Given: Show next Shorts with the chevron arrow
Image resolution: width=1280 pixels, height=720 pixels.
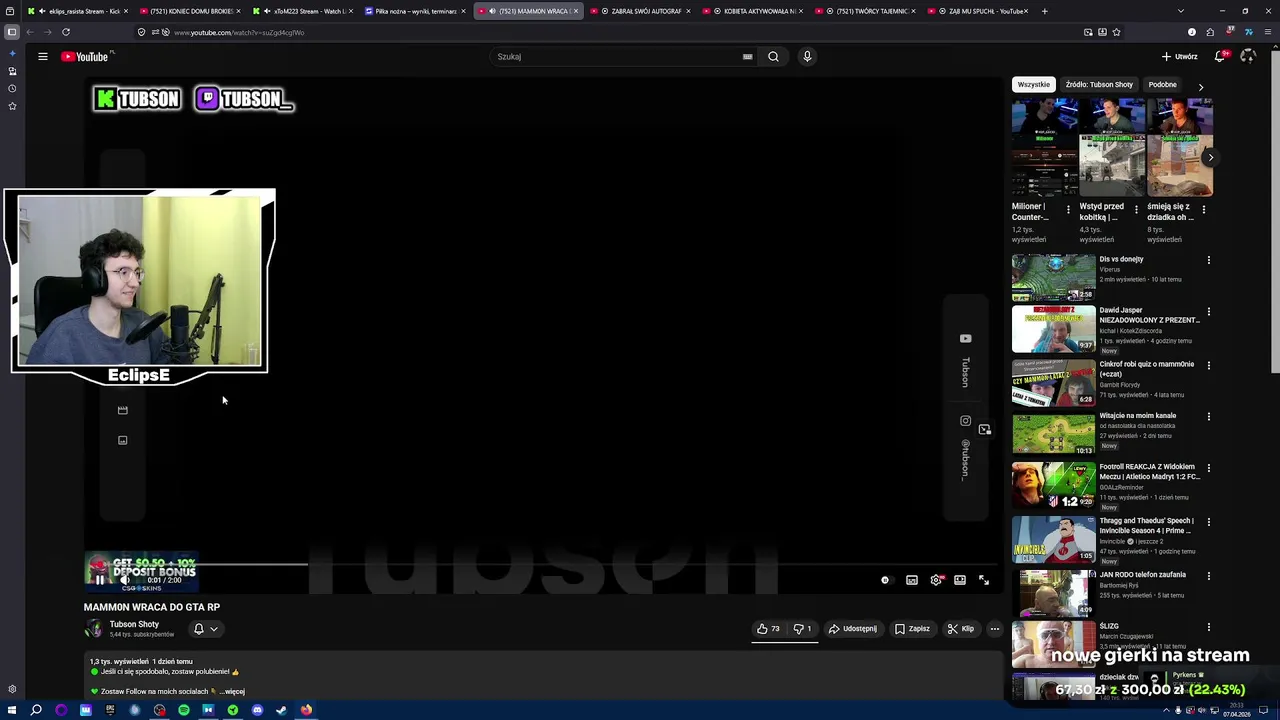Looking at the screenshot, I should (x=1210, y=158).
